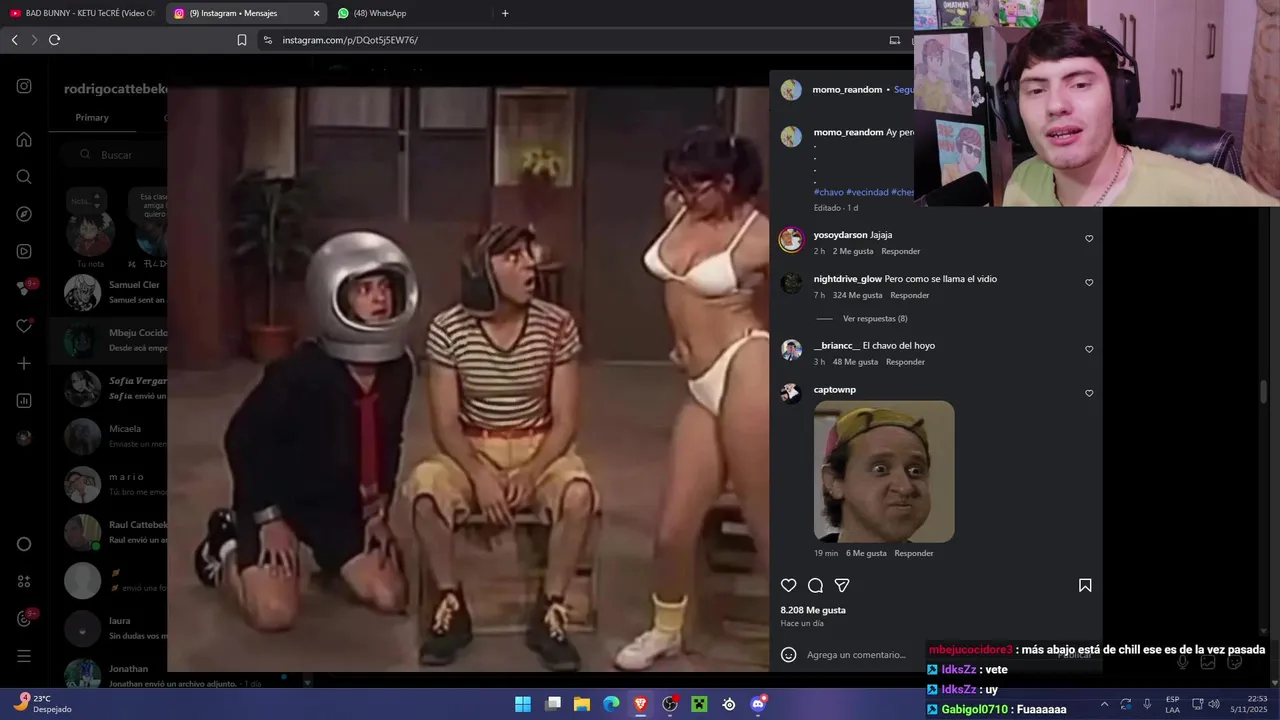
Task: Click the Agrega un comentario field
Action: 856,655
